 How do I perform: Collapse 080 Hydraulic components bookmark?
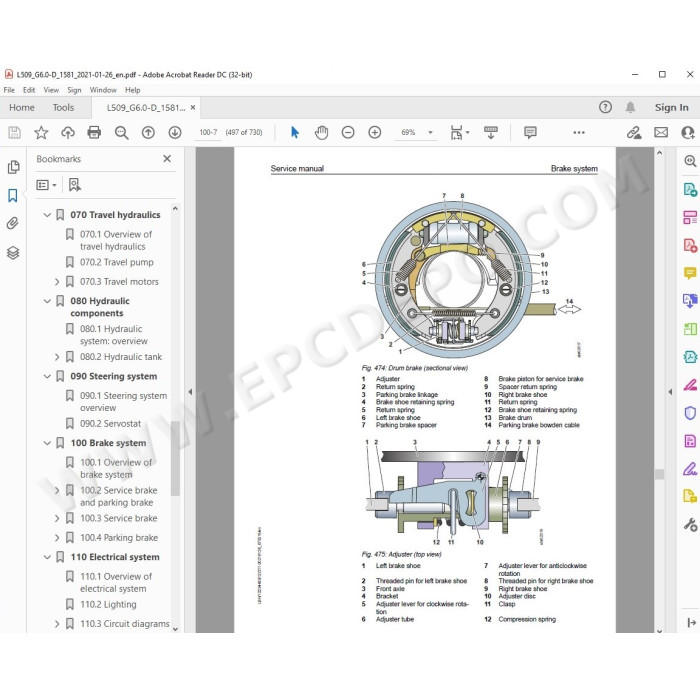47,301
